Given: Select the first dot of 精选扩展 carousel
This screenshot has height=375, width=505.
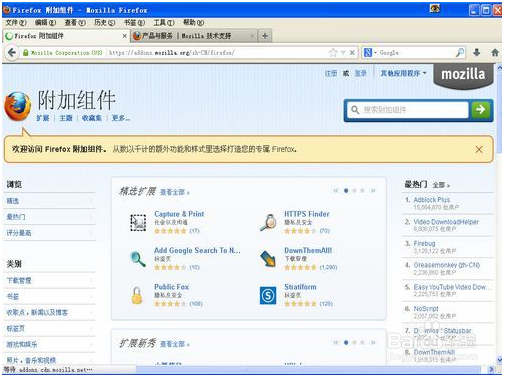Looking at the screenshot, I should [x=346, y=191].
